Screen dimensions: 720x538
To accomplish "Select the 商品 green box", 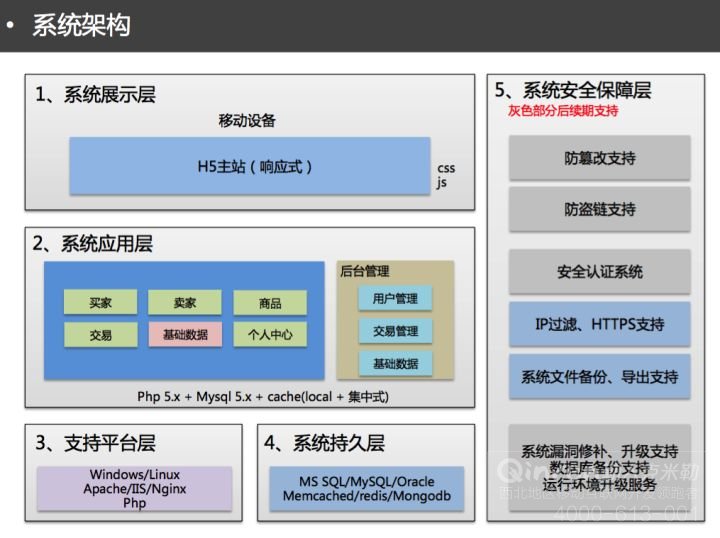I will (x=270, y=303).
